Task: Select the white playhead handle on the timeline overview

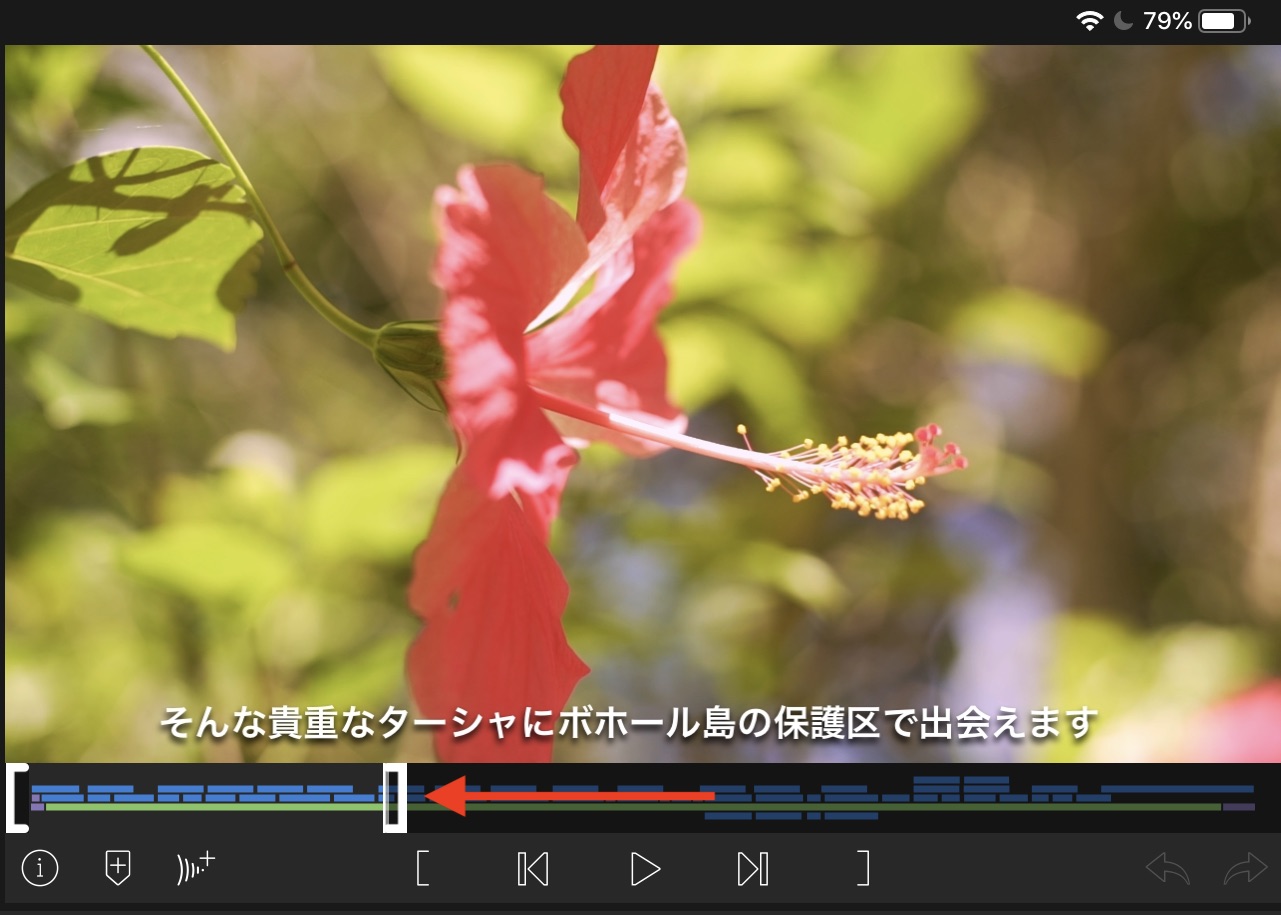Action: tap(395, 798)
